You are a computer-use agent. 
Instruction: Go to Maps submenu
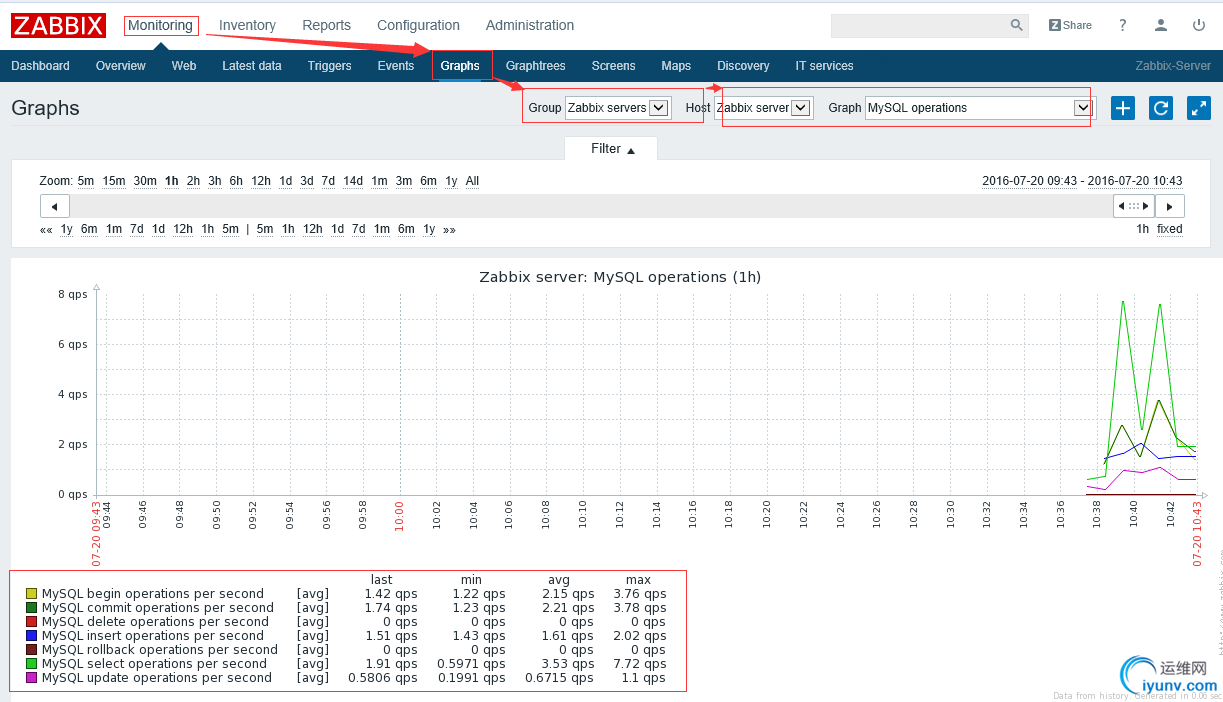pos(676,66)
